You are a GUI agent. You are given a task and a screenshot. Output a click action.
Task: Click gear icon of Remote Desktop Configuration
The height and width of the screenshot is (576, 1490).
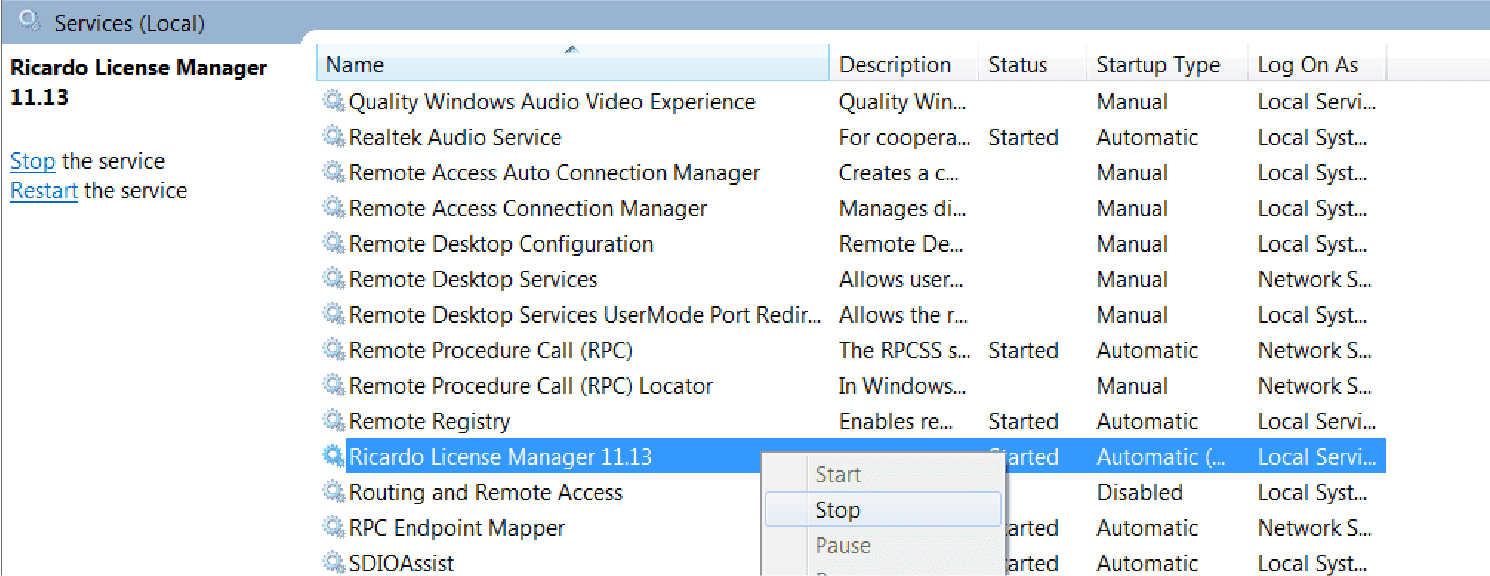click(333, 244)
